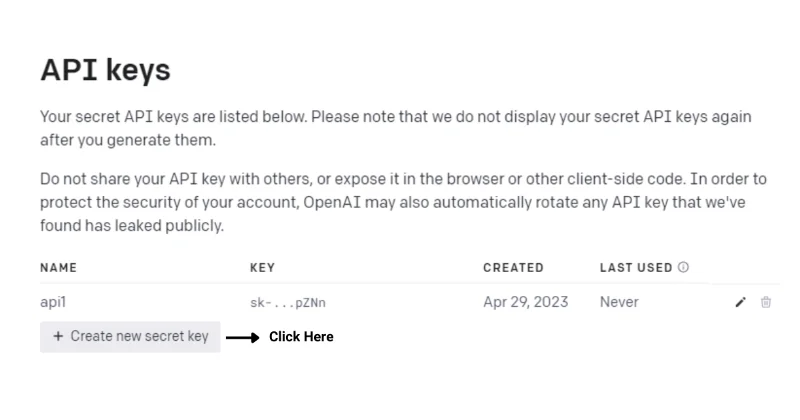Click the LAST USED column header
The height and width of the screenshot is (420, 800).
(x=636, y=268)
